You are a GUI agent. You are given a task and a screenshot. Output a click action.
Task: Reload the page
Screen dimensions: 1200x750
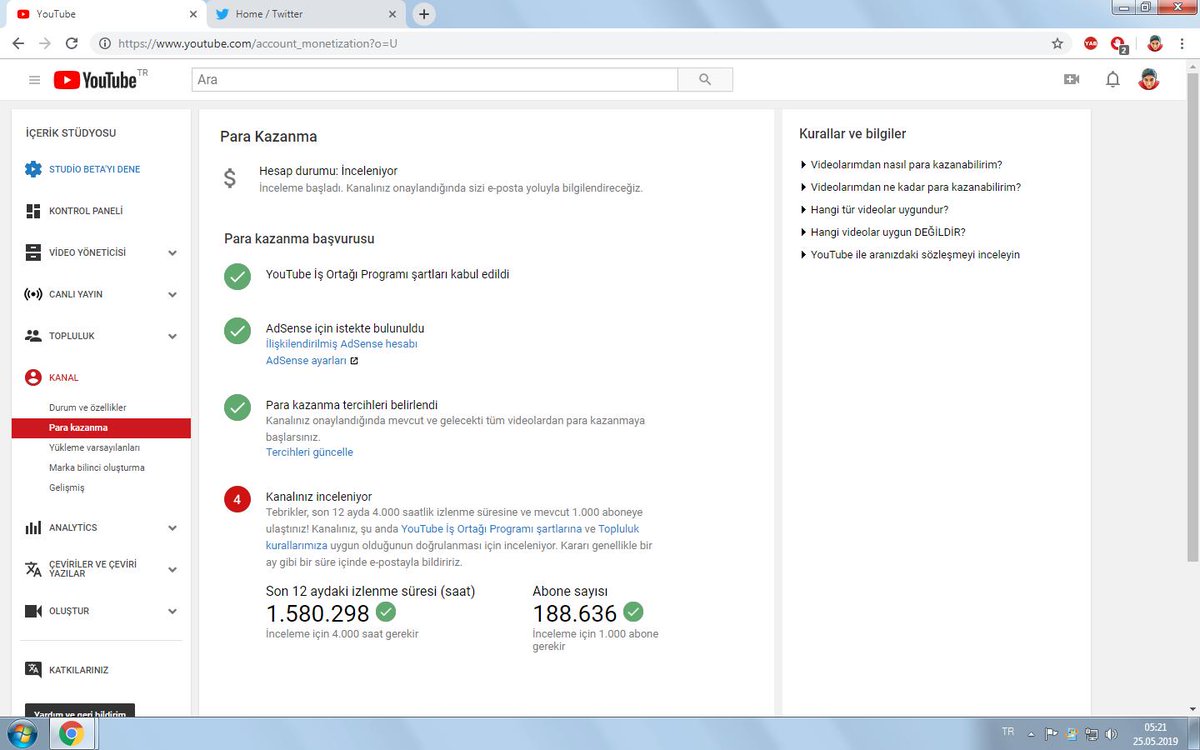pos(72,44)
